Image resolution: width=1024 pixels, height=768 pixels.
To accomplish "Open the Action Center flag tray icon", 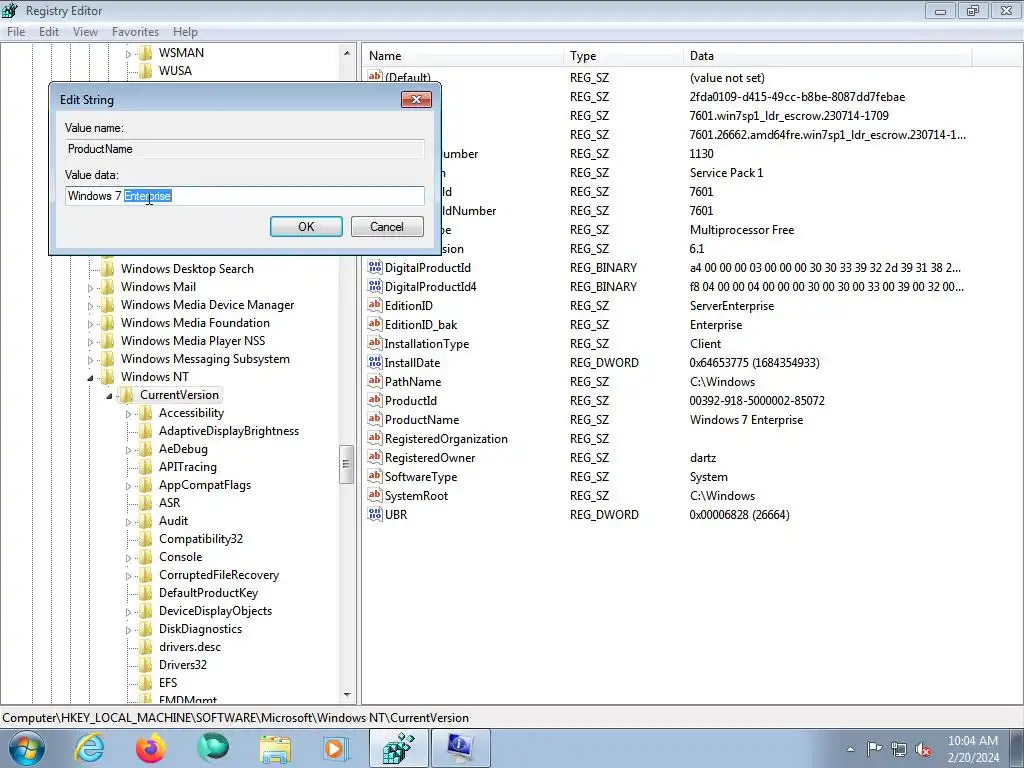I will click(874, 749).
